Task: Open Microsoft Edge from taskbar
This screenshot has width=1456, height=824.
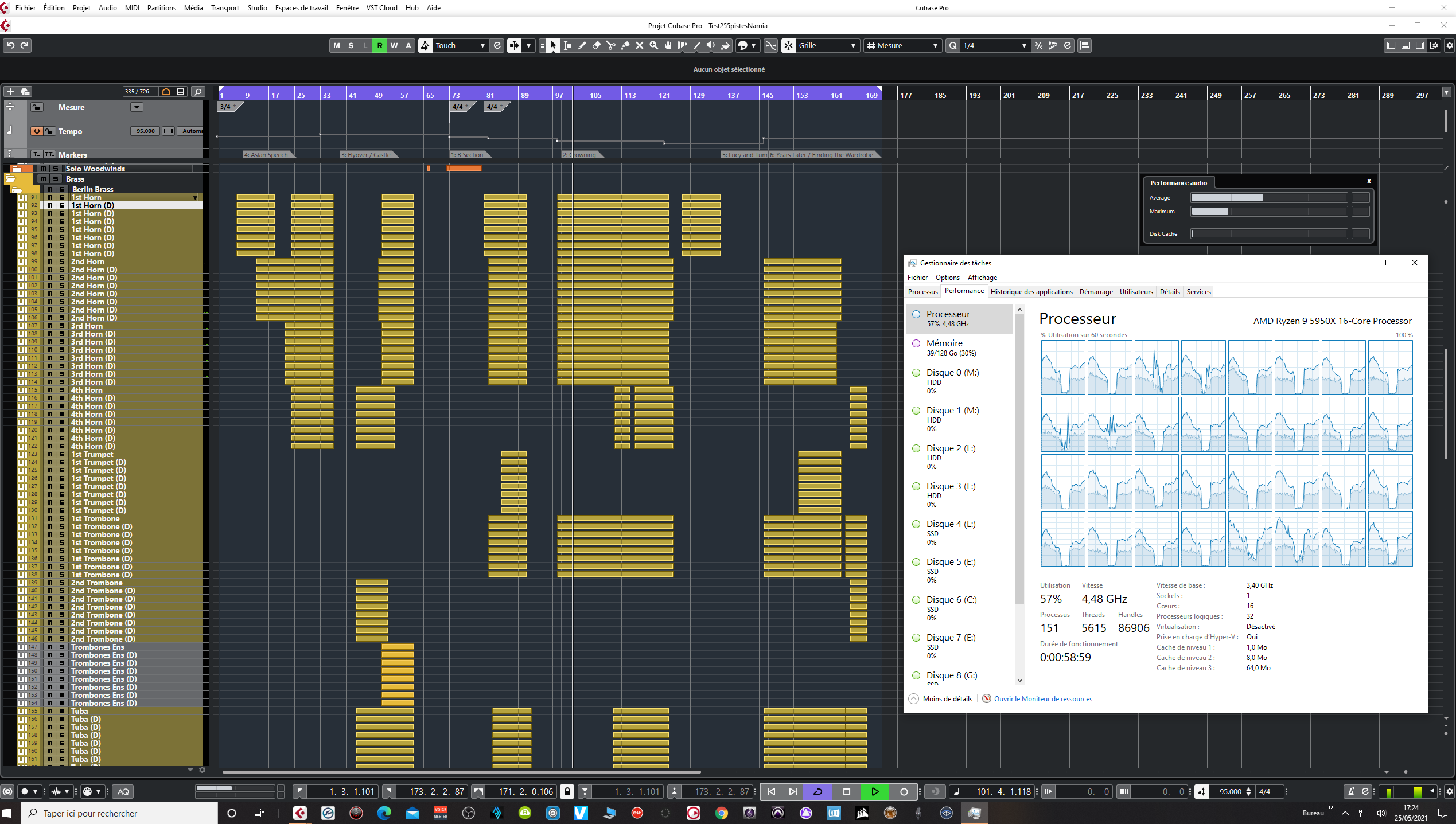Action: (x=384, y=813)
